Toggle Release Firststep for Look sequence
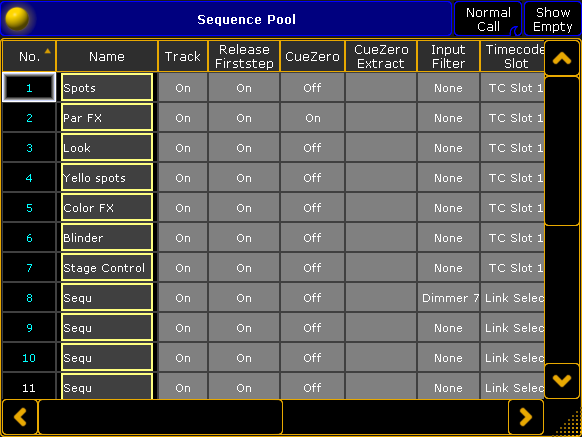The width and height of the screenshot is (582, 437). tap(244, 148)
